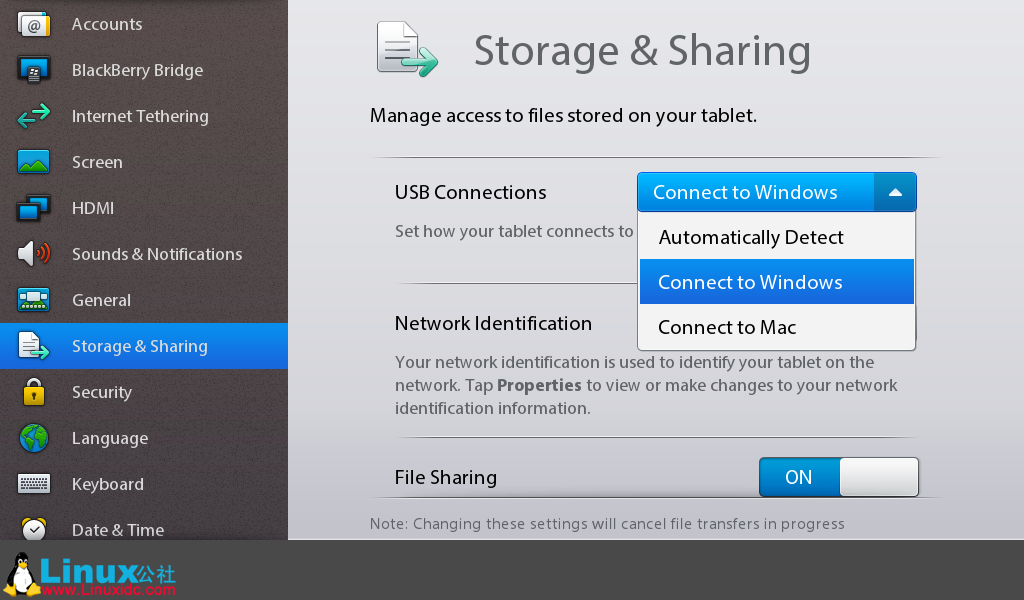This screenshot has height=600, width=1024.
Task: Go to Internet Tethering settings
Action: [144, 116]
